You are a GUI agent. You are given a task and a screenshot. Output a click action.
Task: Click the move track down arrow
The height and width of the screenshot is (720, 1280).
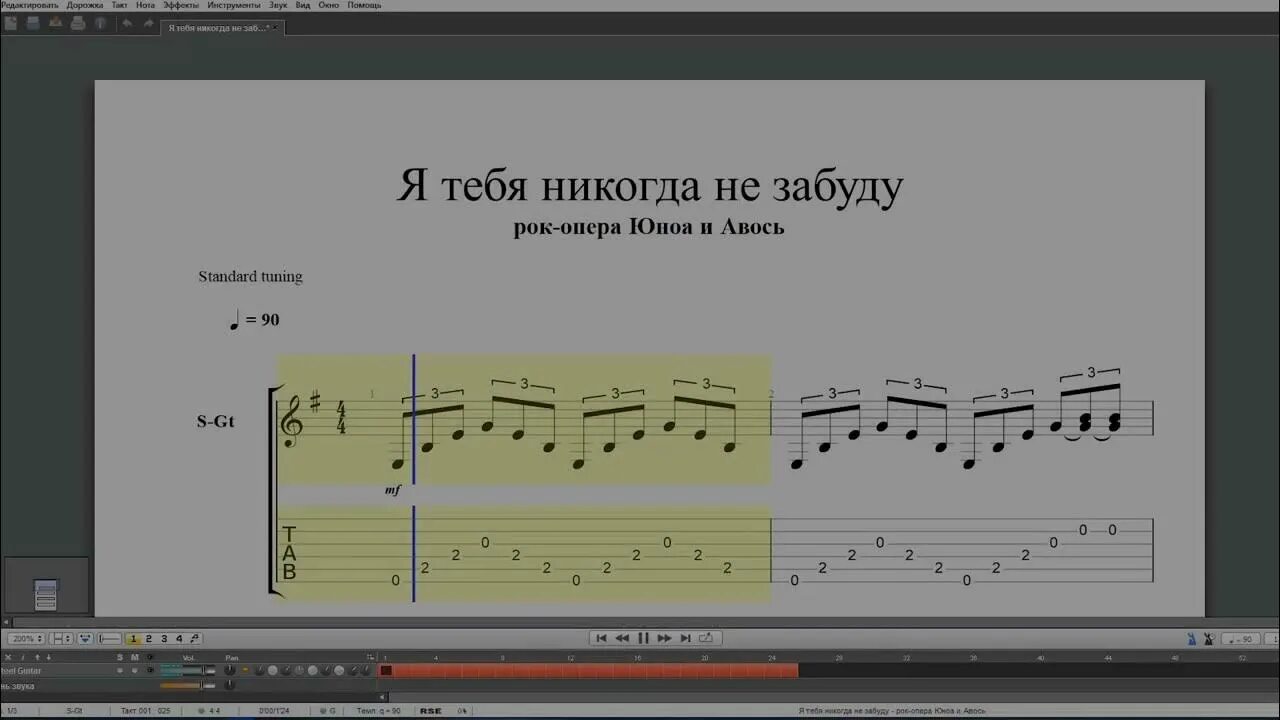tap(49, 657)
